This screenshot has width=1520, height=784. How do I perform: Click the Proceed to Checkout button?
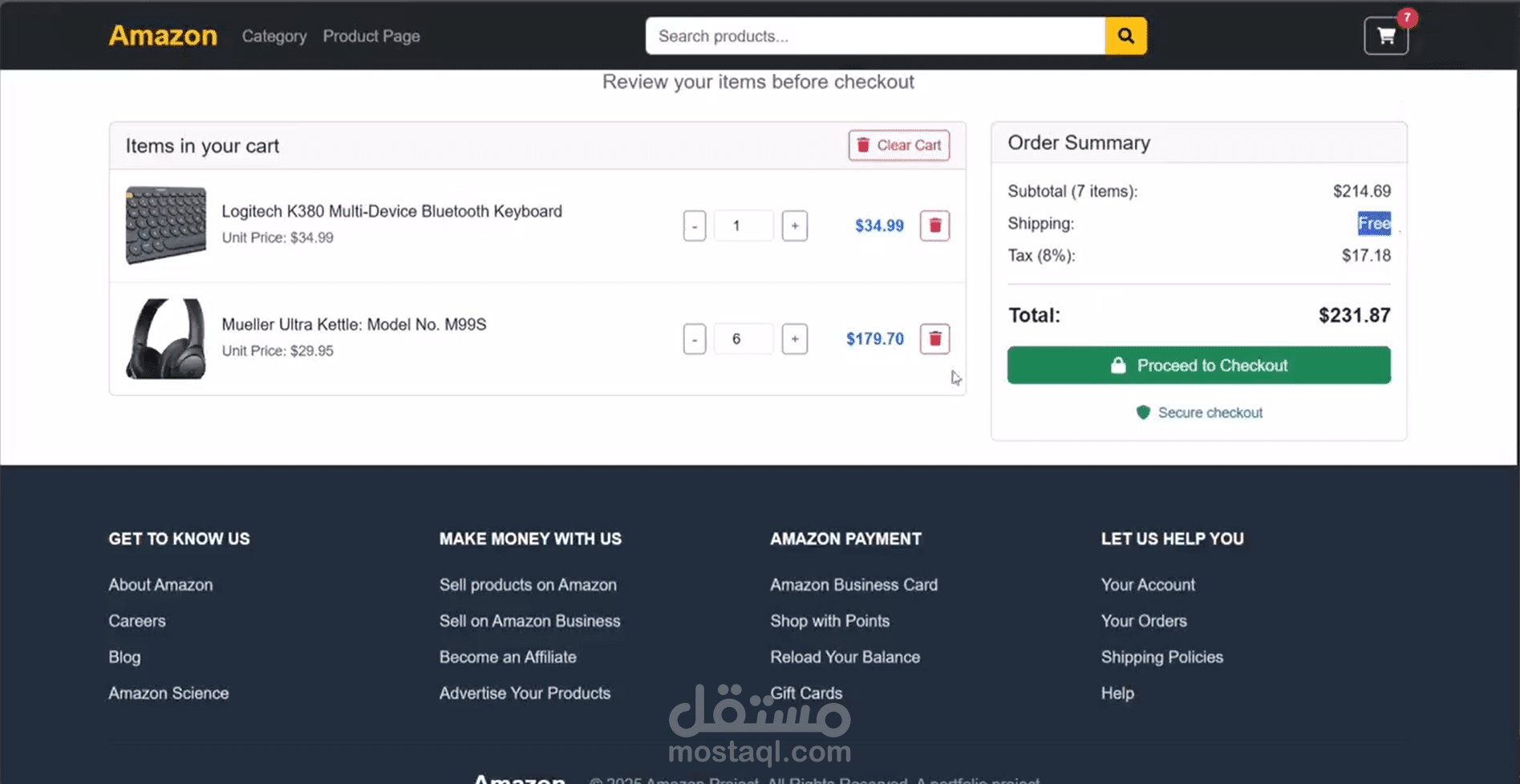tap(1199, 365)
